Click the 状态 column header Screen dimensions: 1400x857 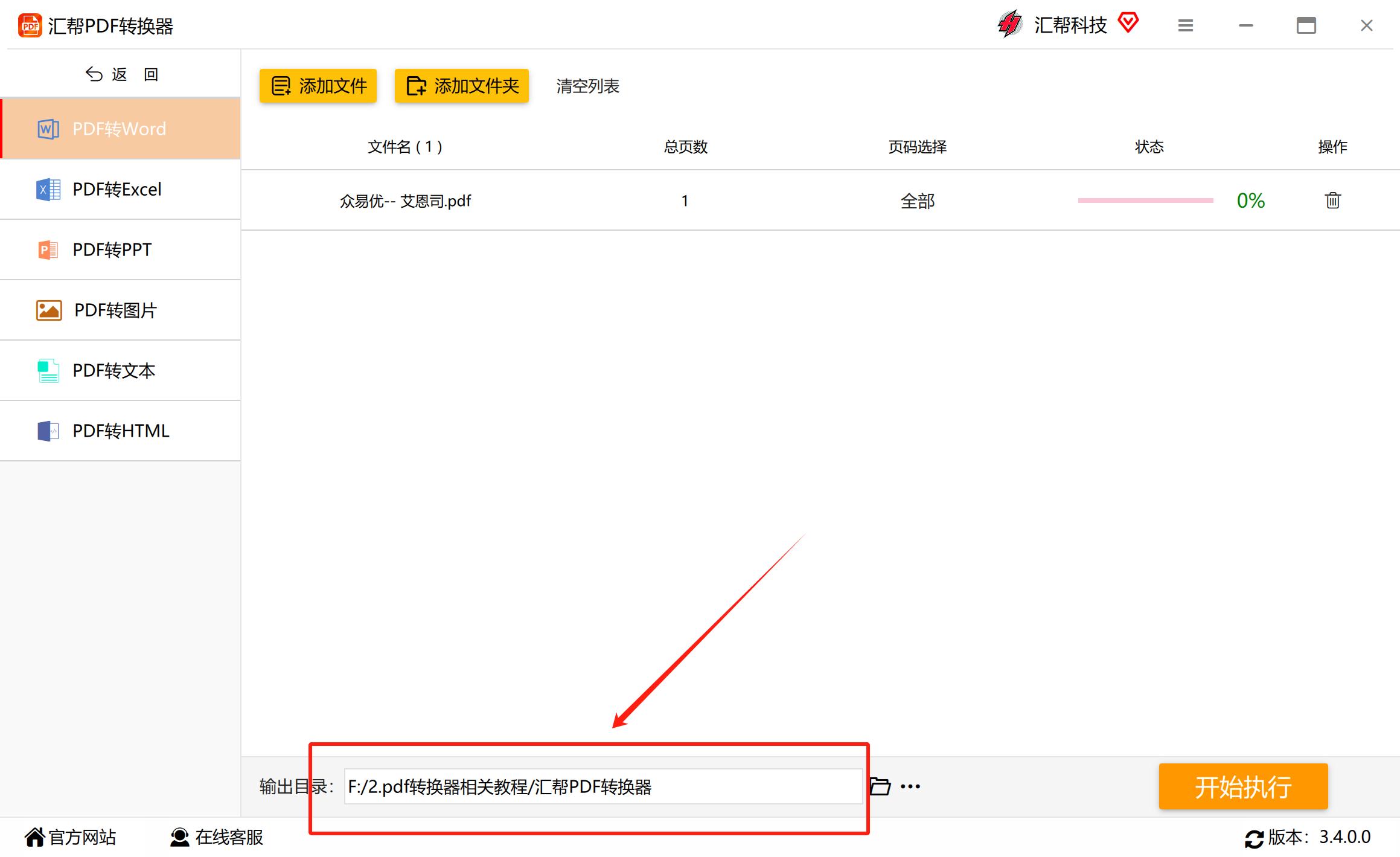[1149, 147]
